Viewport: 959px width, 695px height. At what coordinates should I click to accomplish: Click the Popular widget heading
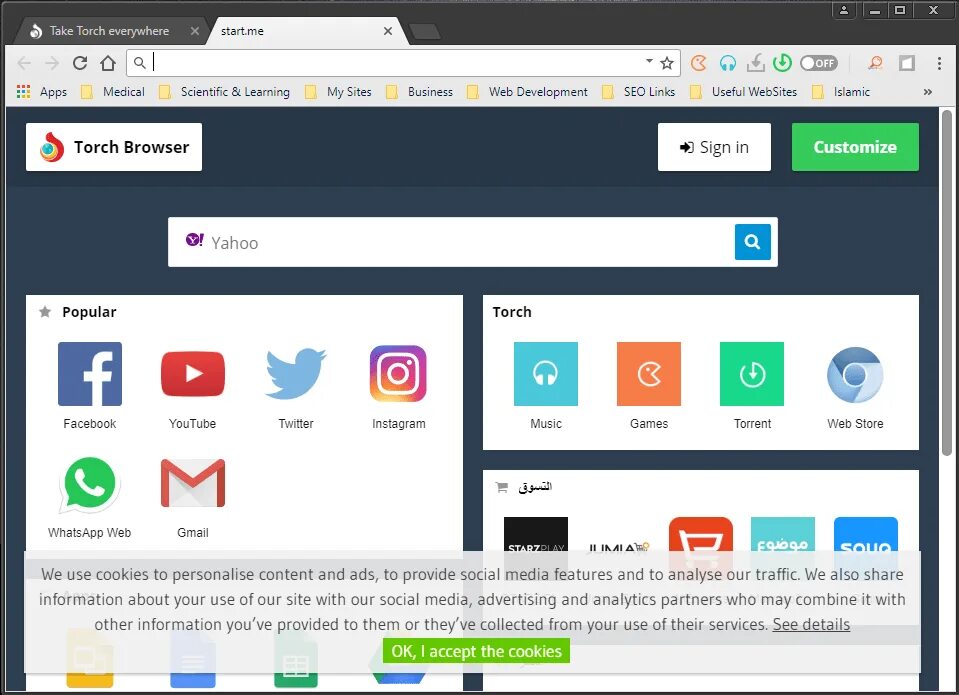tap(89, 312)
